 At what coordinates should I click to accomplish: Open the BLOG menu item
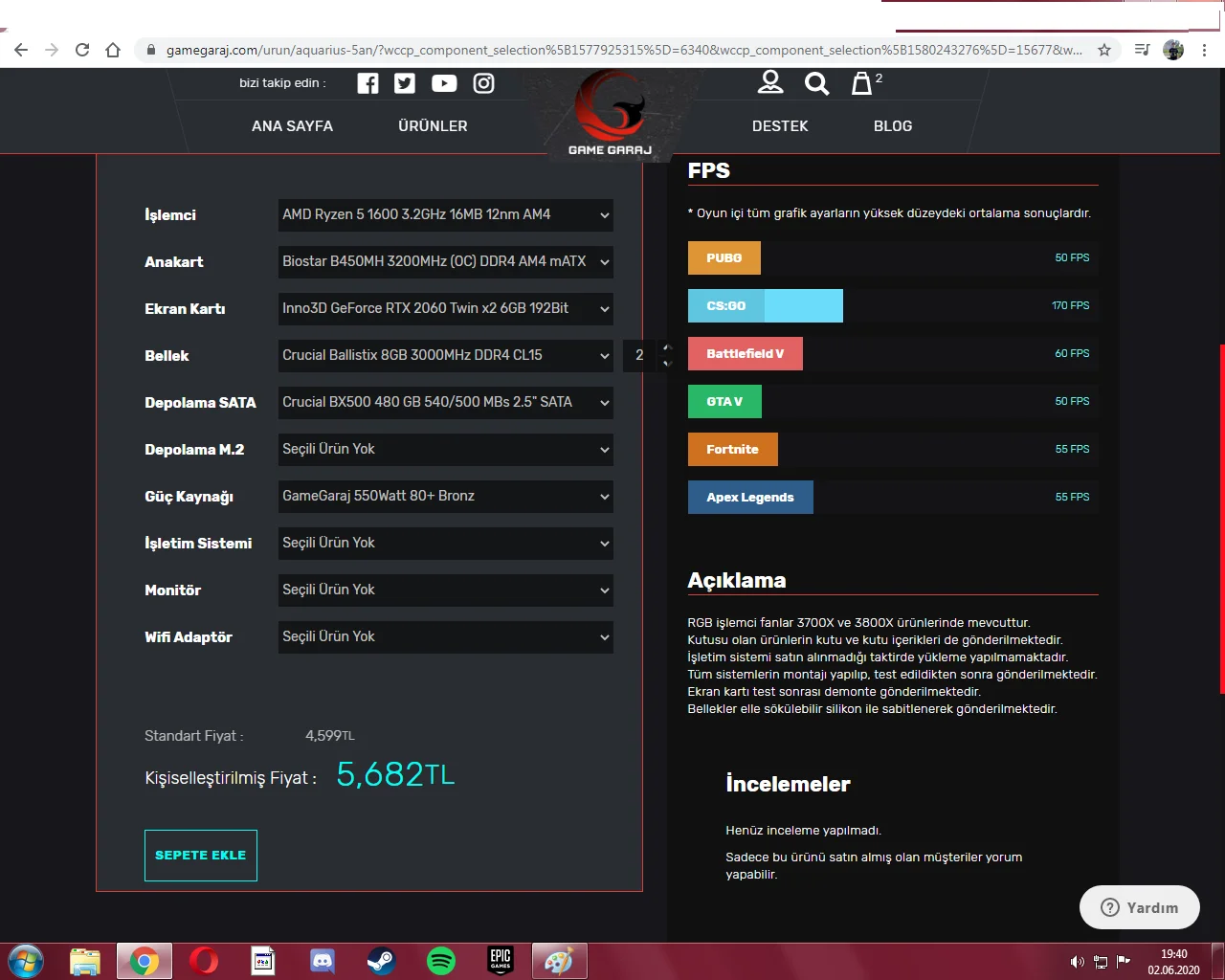click(893, 126)
